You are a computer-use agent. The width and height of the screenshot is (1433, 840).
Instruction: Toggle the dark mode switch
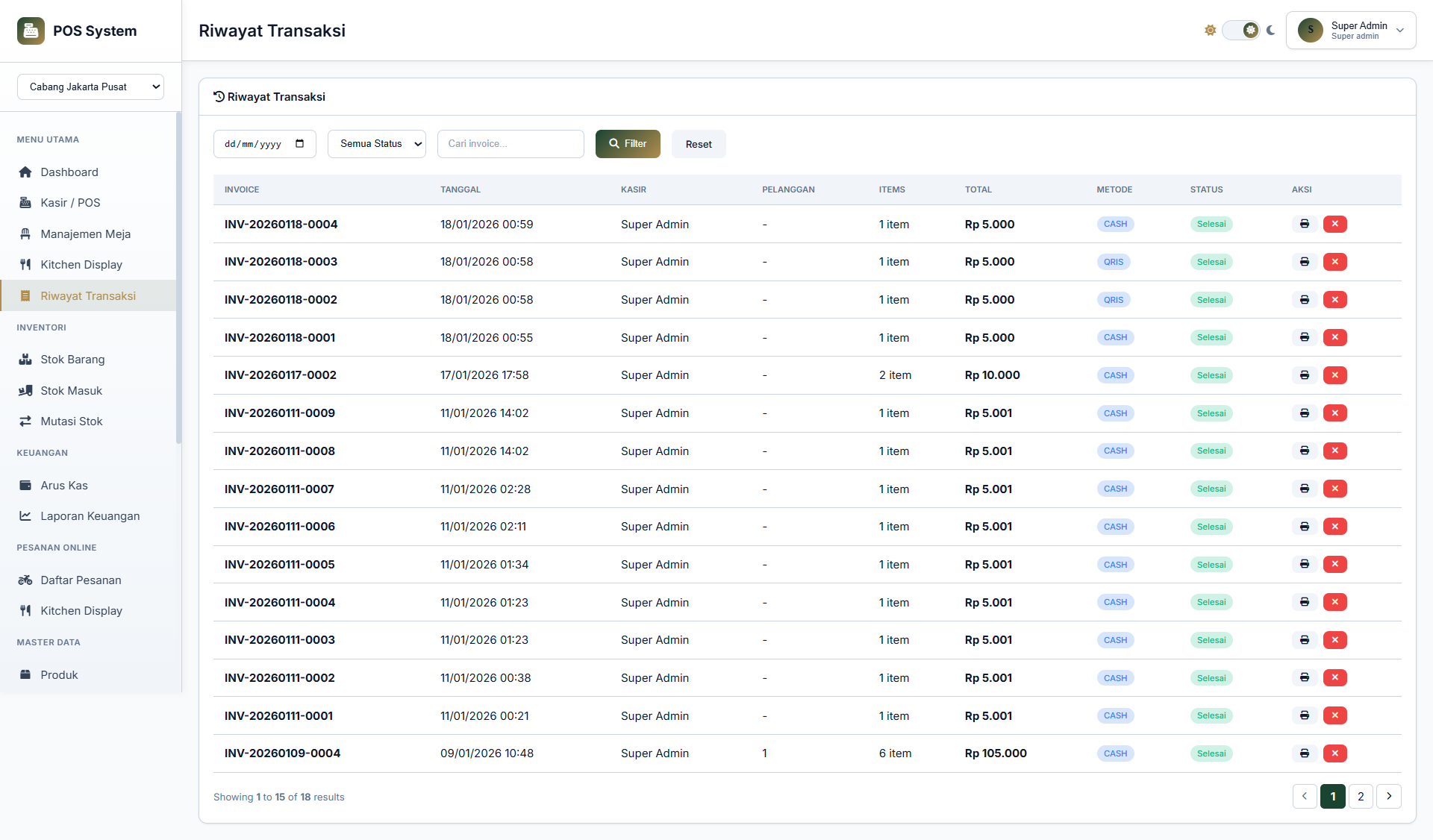tap(1241, 30)
